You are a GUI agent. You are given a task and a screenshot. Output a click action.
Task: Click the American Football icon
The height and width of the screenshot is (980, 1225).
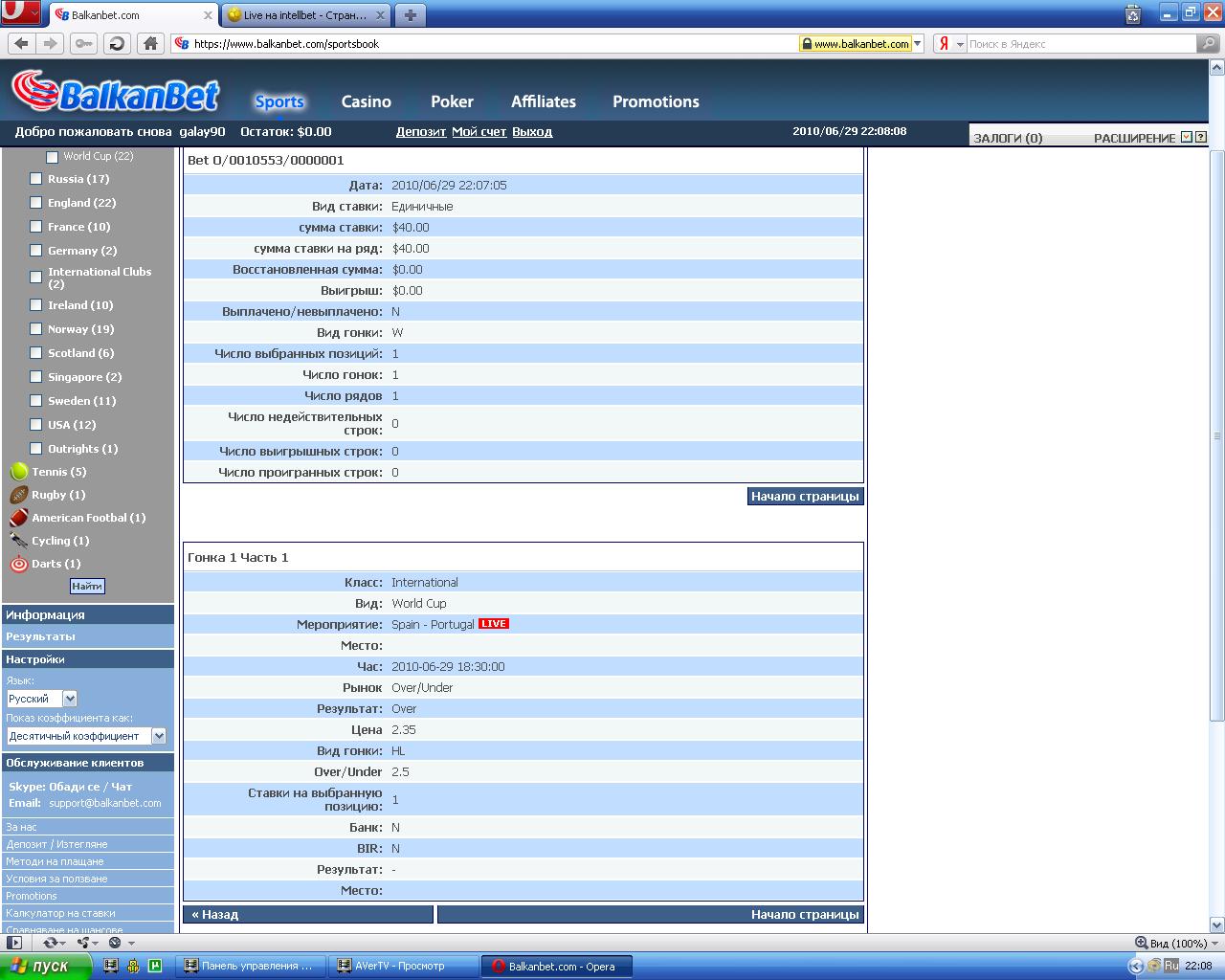click(x=18, y=518)
